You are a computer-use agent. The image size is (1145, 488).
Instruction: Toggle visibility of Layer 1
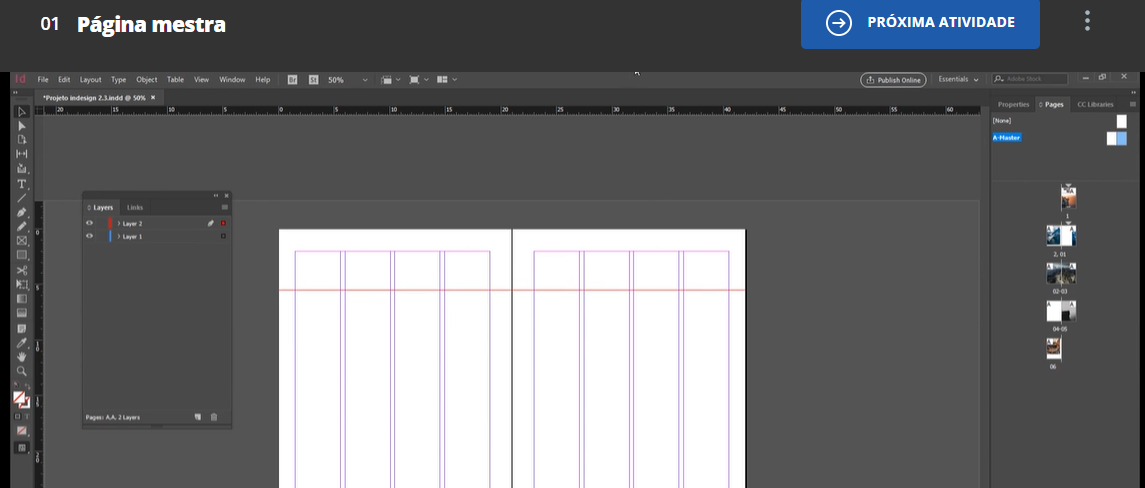pos(90,236)
